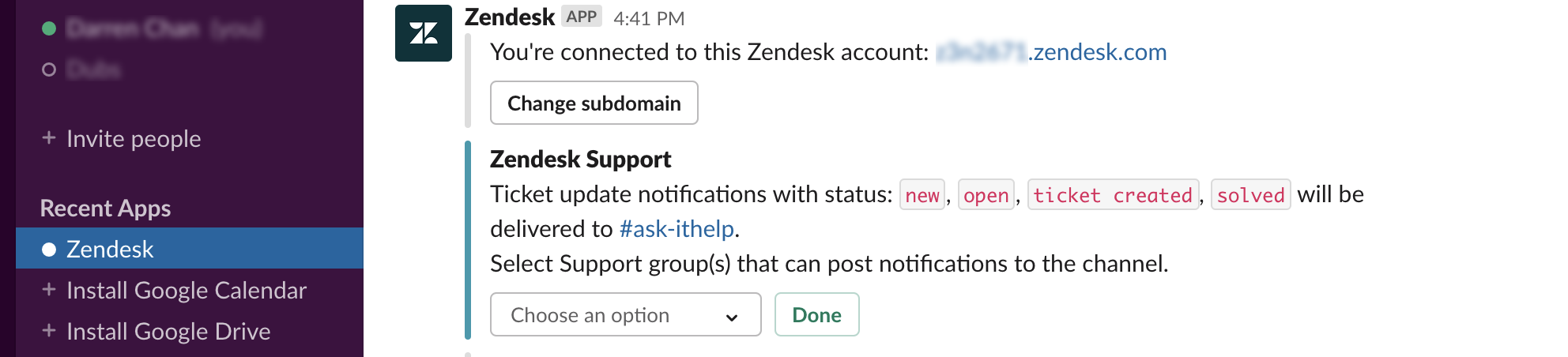Click the Zendesk app logo avatar
The width and height of the screenshot is (1568, 357).
pos(424,33)
